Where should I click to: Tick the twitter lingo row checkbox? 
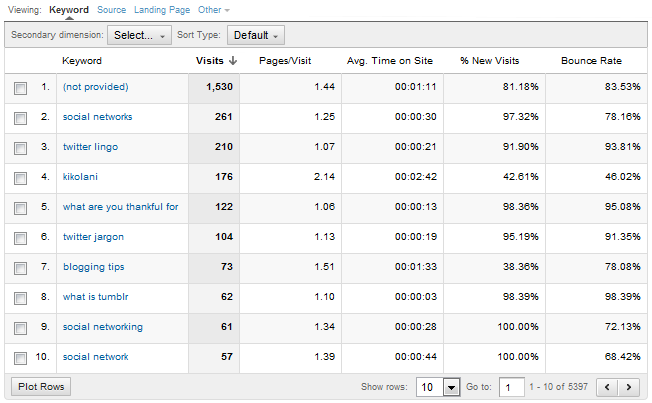pyautogui.click(x=20, y=148)
